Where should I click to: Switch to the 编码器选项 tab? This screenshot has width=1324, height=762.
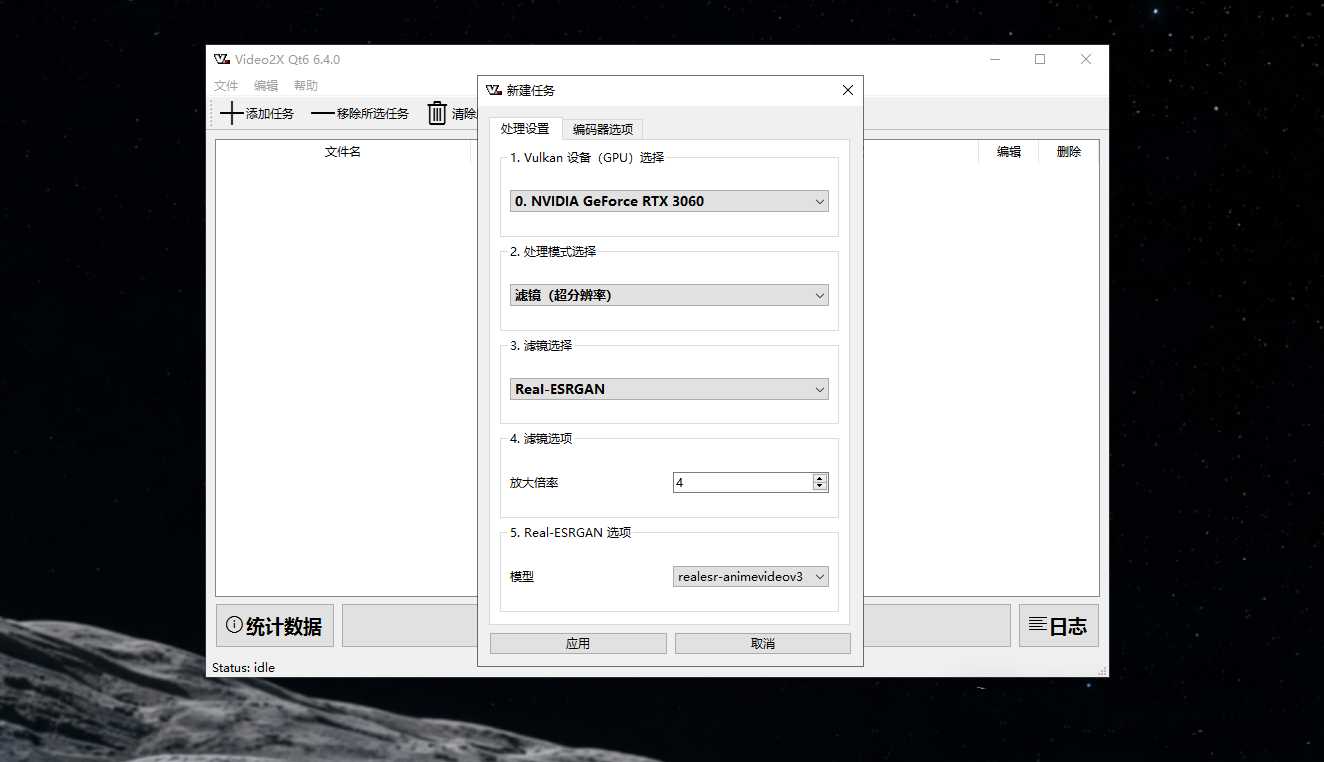coord(602,129)
